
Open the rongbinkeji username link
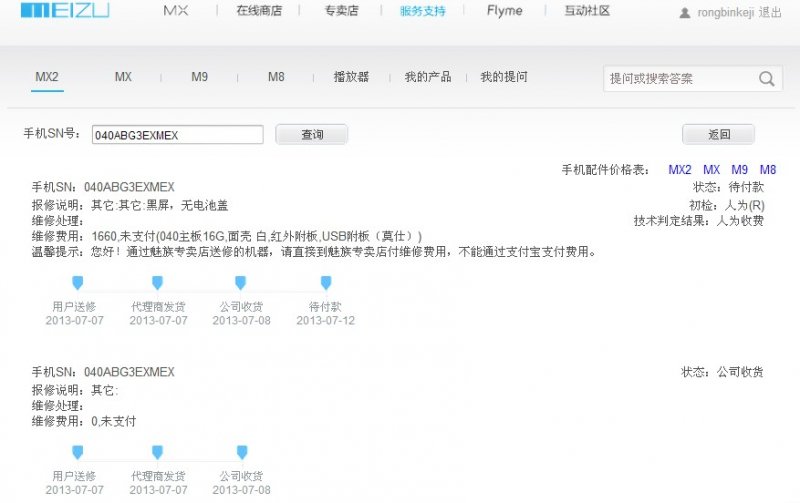click(x=726, y=13)
